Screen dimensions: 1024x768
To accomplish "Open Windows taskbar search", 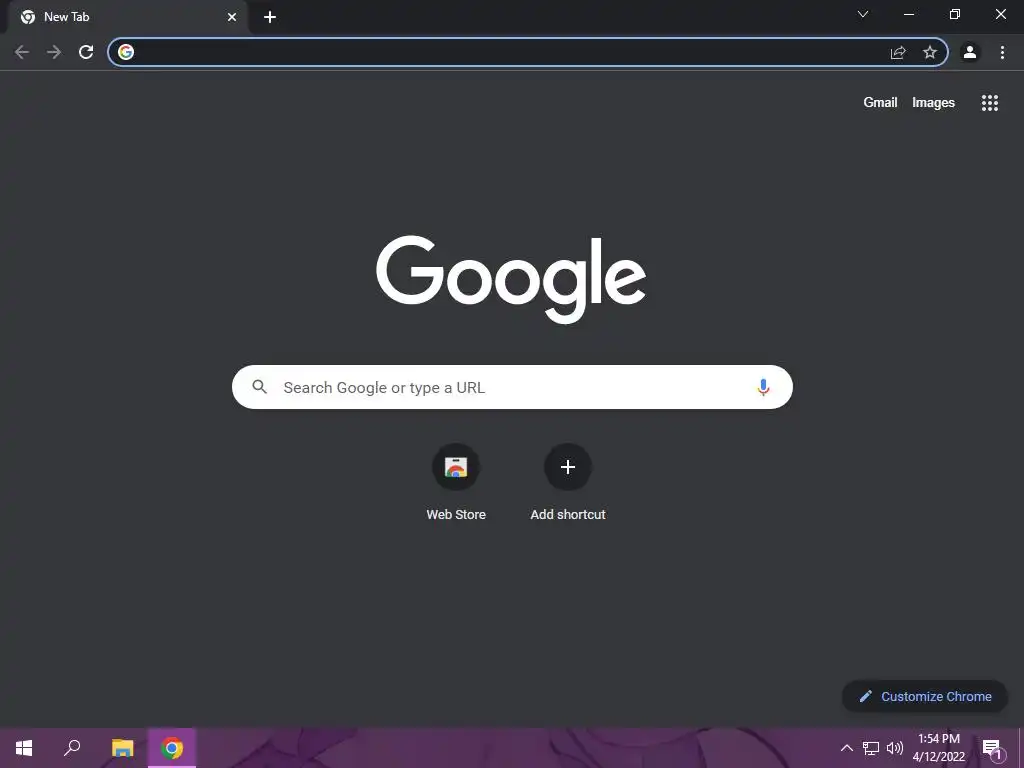I will pyautogui.click(x=72, y=748).
